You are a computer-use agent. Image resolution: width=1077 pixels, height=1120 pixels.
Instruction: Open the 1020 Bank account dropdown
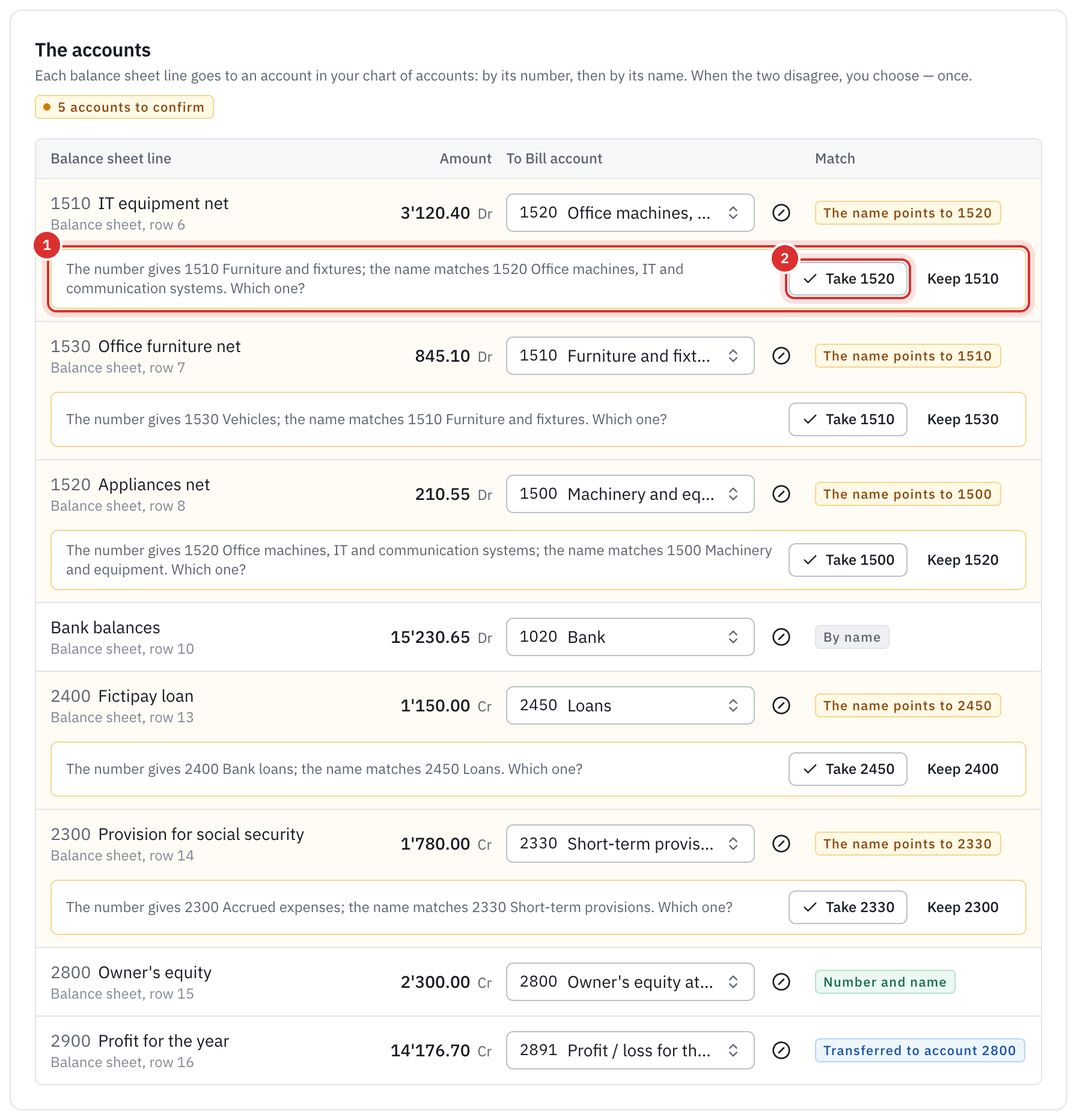pos(630,637)
